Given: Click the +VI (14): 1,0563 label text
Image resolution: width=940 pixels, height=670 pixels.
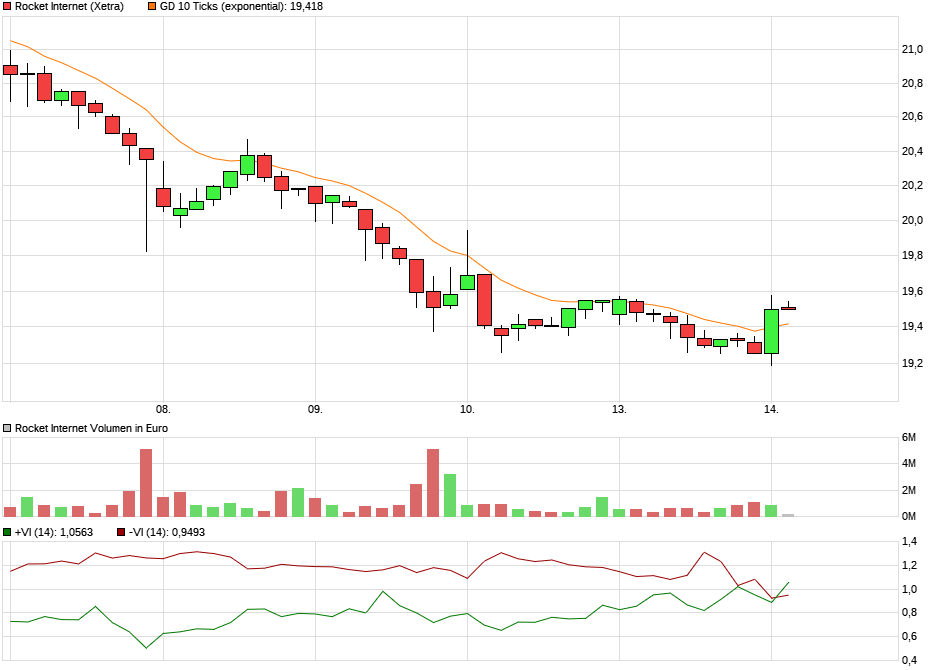Looking at the screenshot, I should pos(55,533).
